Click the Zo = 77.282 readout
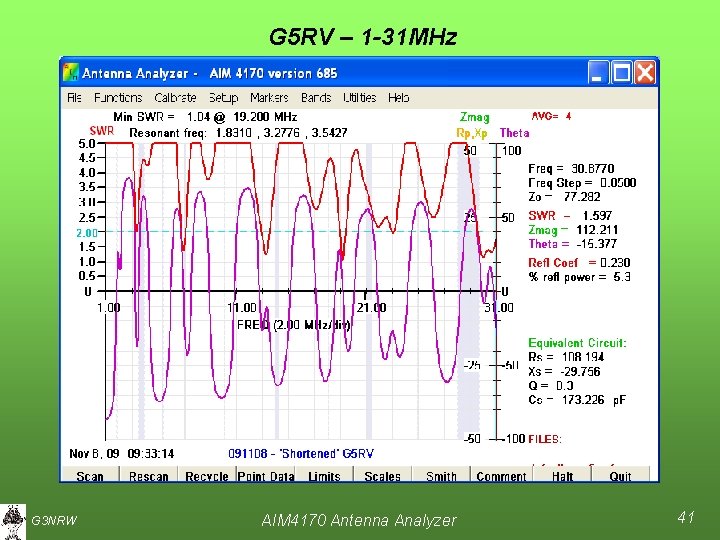The width and height of the screenshot is (720, 540). click(x=564, y=197)
